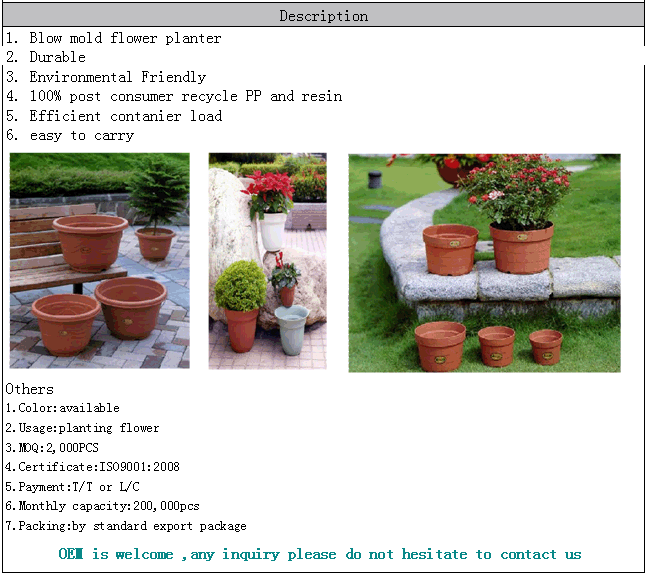Open the photo of pots on the bench
Viewport: 648px width, 575px height.
(x=100, y=260)
